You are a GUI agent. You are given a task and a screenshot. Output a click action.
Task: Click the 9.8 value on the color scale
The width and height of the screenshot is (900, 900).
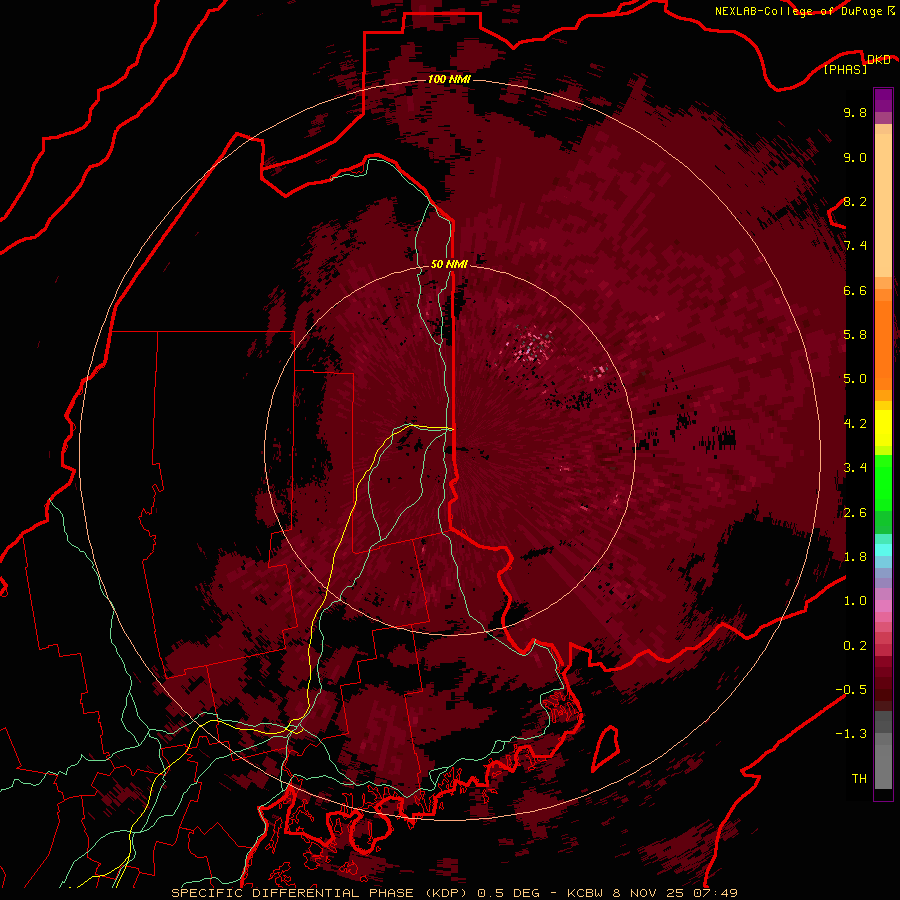click(855, 112)
